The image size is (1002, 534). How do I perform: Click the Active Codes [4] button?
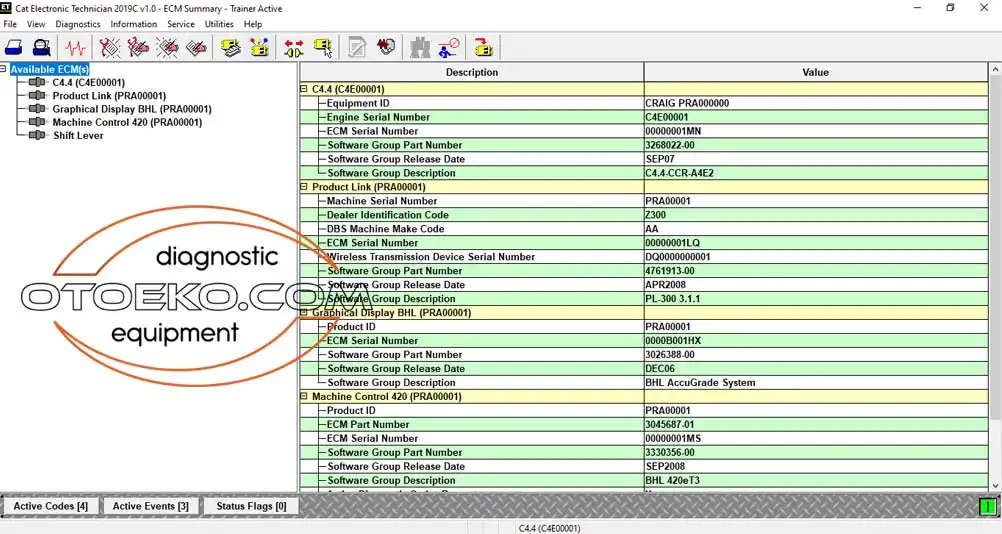50,506
